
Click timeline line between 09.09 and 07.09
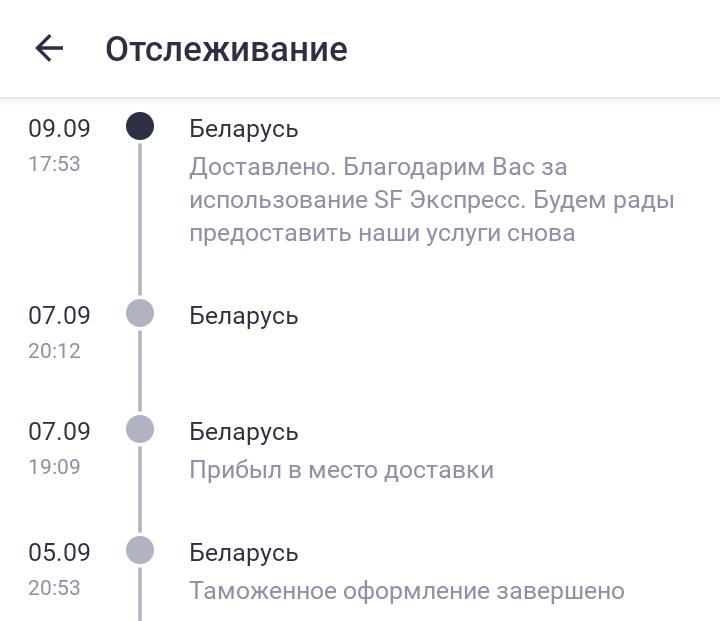click(140, 220)
